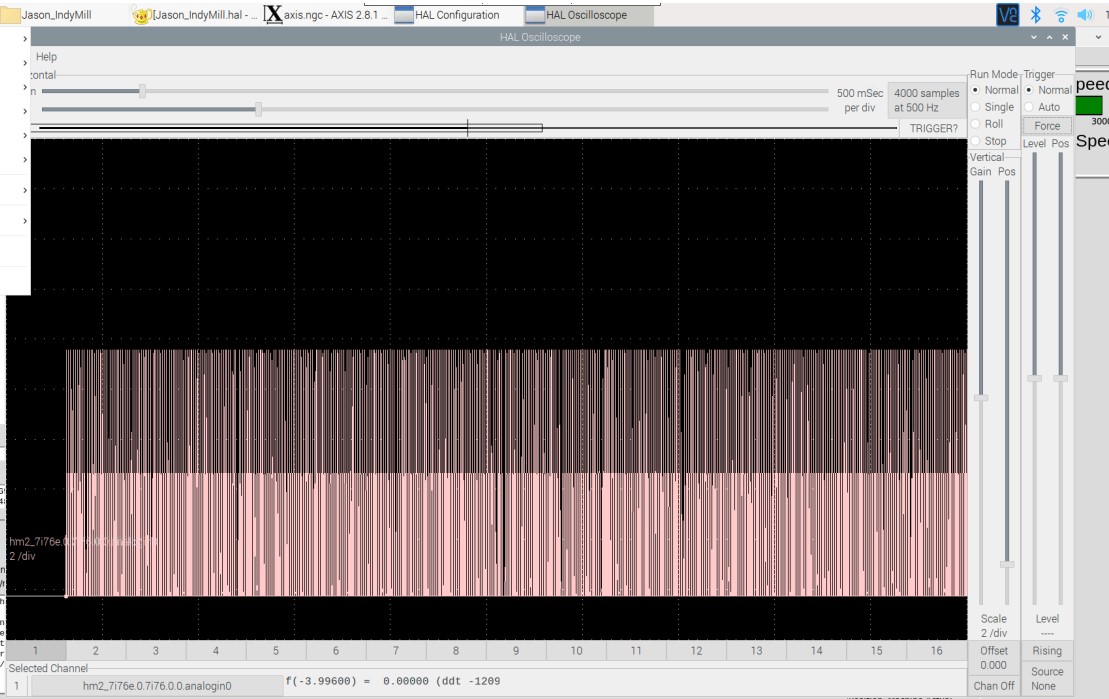Select channel 8 tab
This screenshot has height=699, width=1109.
(456, 650)
